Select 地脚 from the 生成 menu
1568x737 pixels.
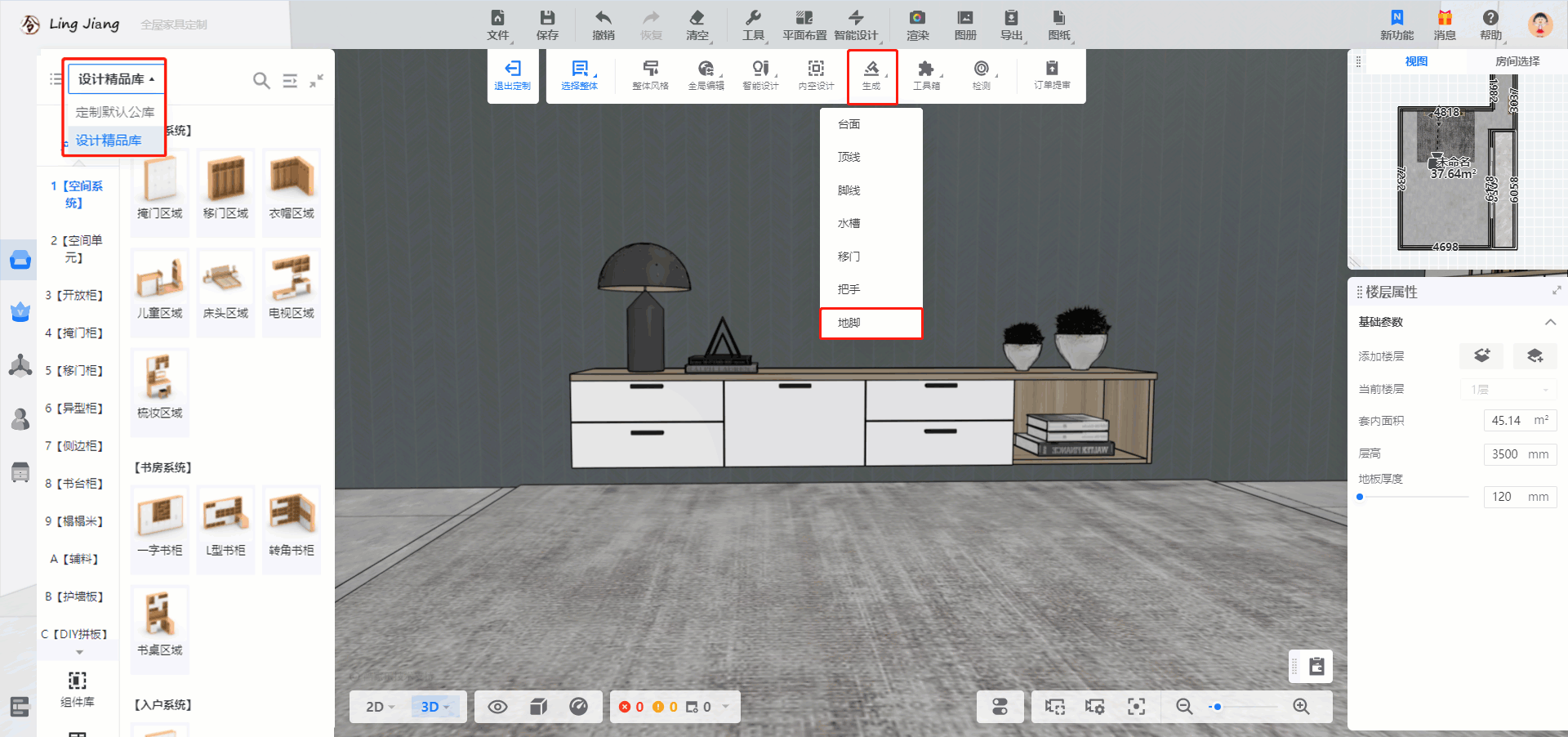[x=871, y=323]
